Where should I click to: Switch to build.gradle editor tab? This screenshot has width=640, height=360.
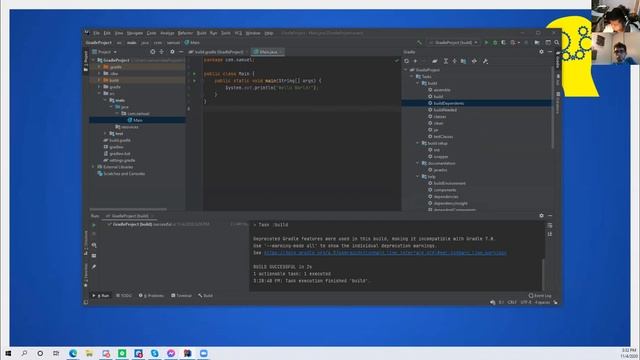216,52
